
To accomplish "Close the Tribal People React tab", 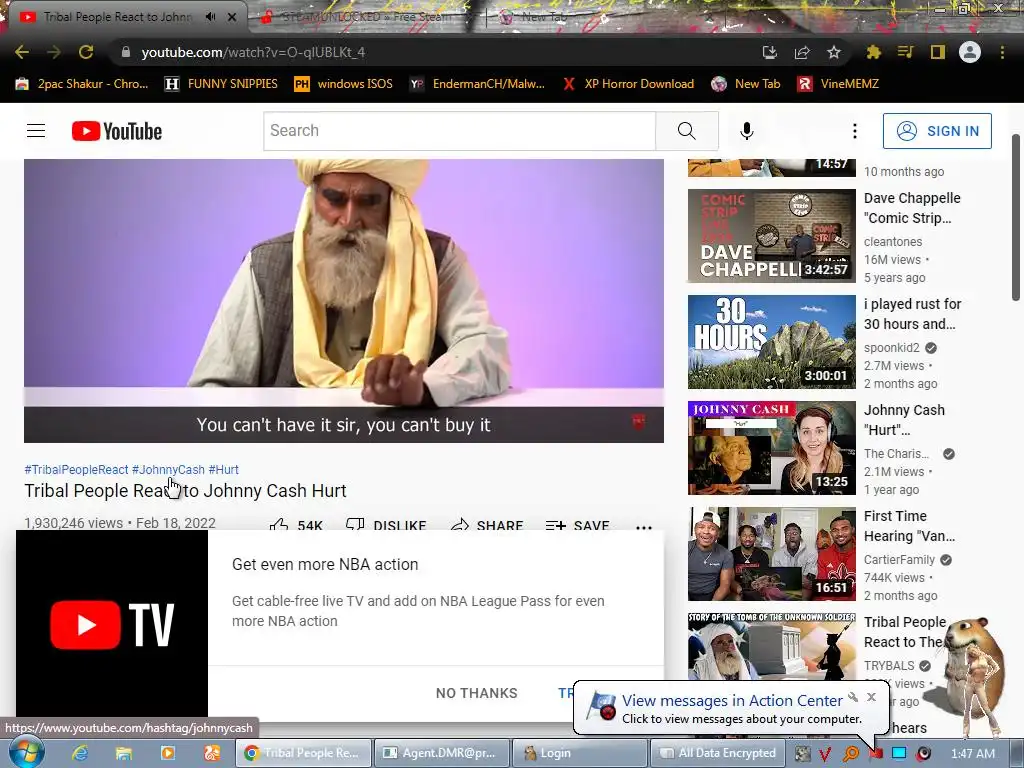I will tap(232, 17).
